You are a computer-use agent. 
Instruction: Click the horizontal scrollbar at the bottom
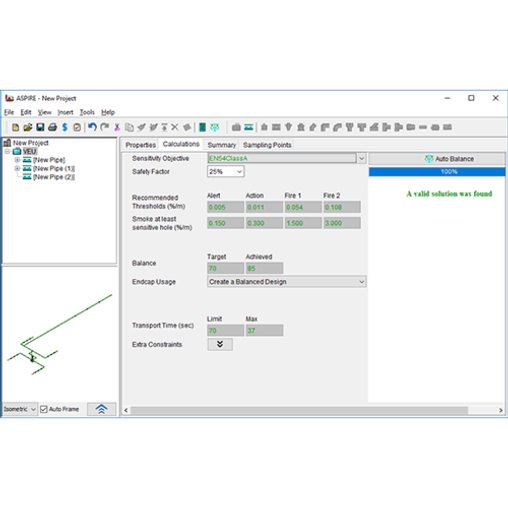pyautogui.click(x=299, y=410)
